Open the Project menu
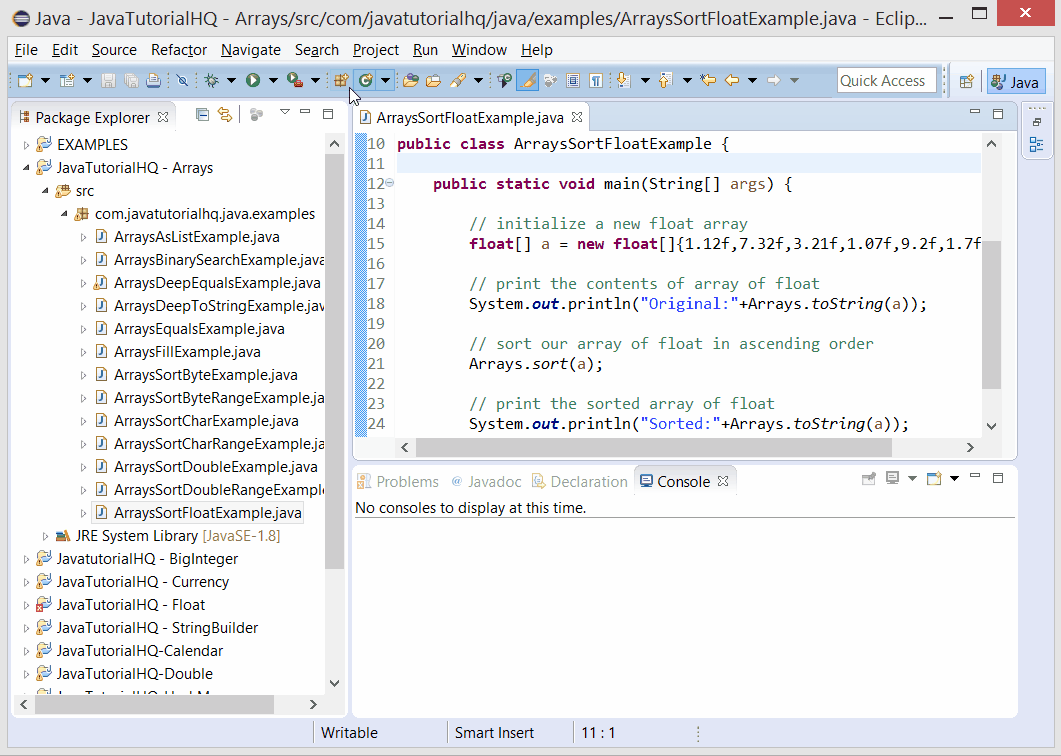This screenshot has width=1061, height=756. click(376, 50)
